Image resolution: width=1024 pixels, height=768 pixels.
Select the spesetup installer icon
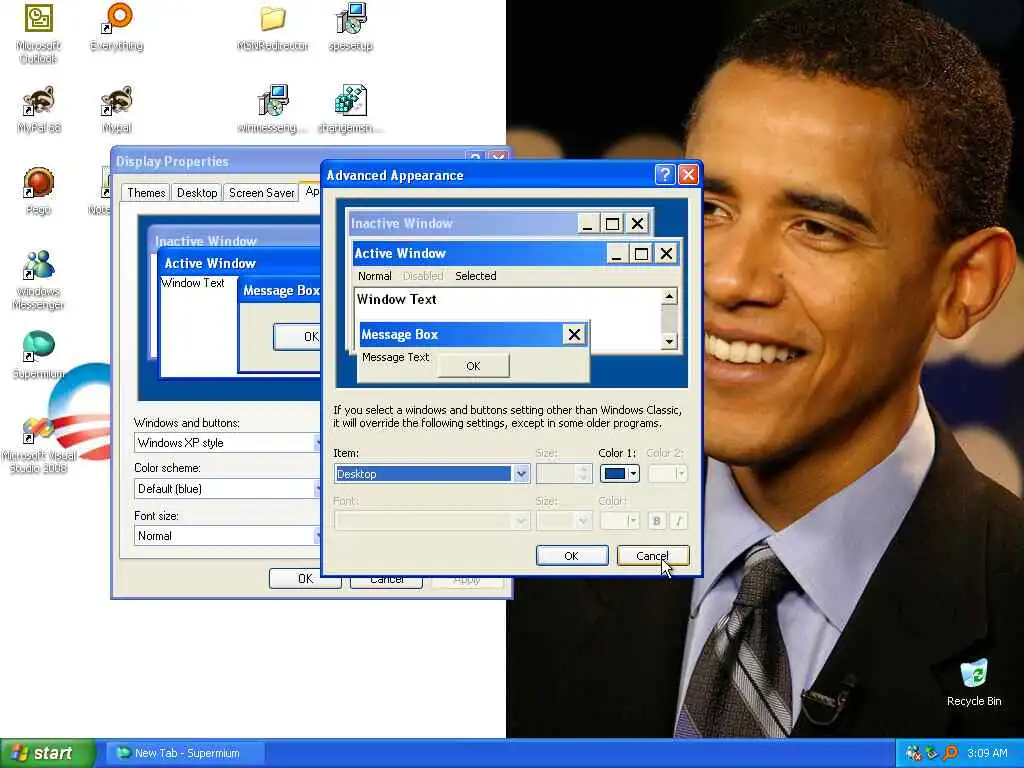(351, 27)
